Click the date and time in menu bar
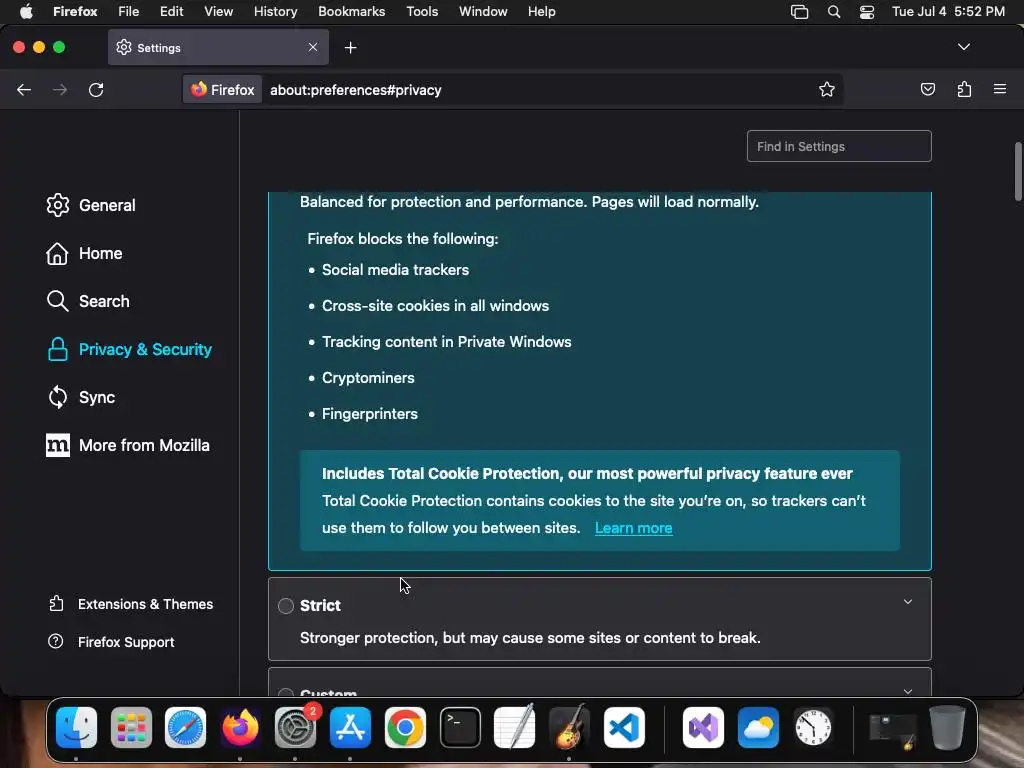 pyautogui.click(x=948, y=12)
